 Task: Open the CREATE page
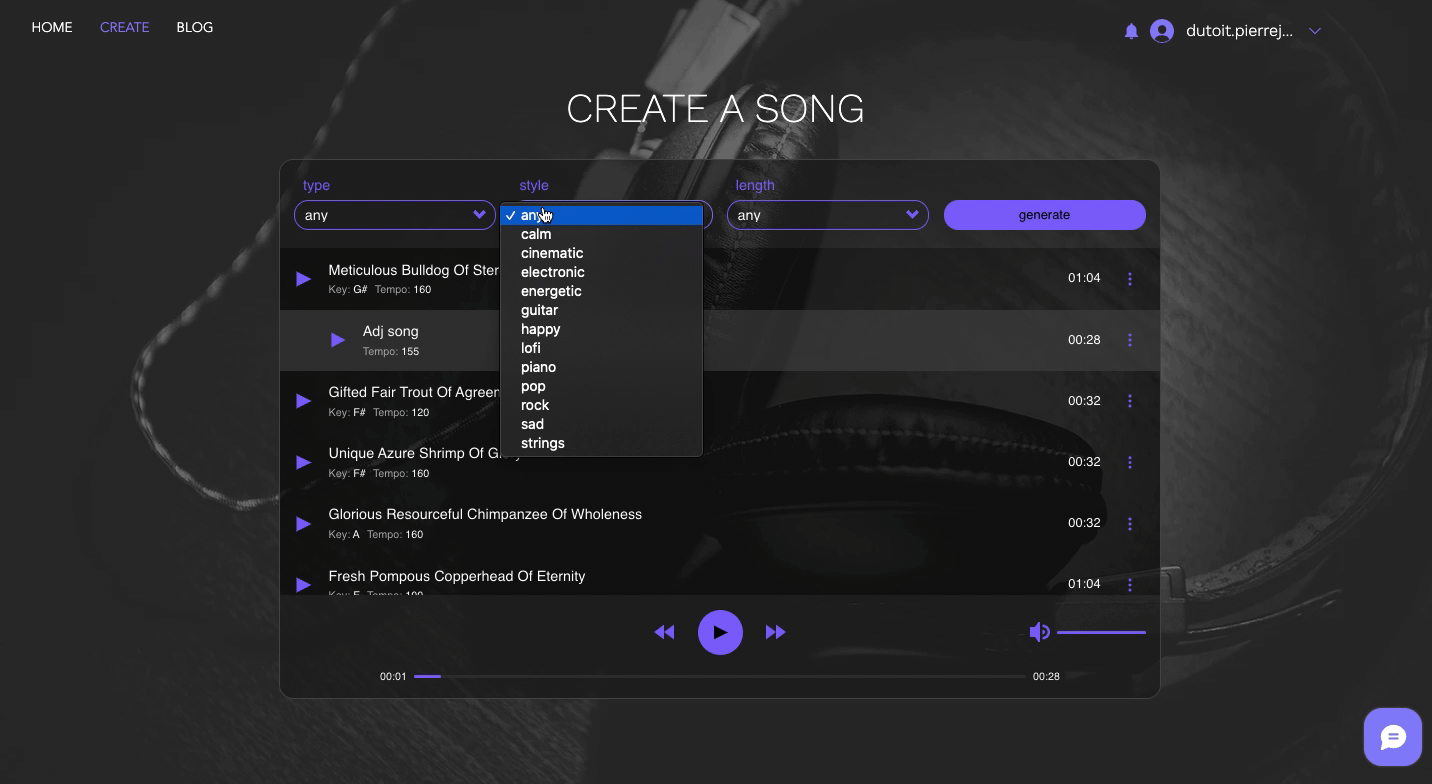click(125, 27)
